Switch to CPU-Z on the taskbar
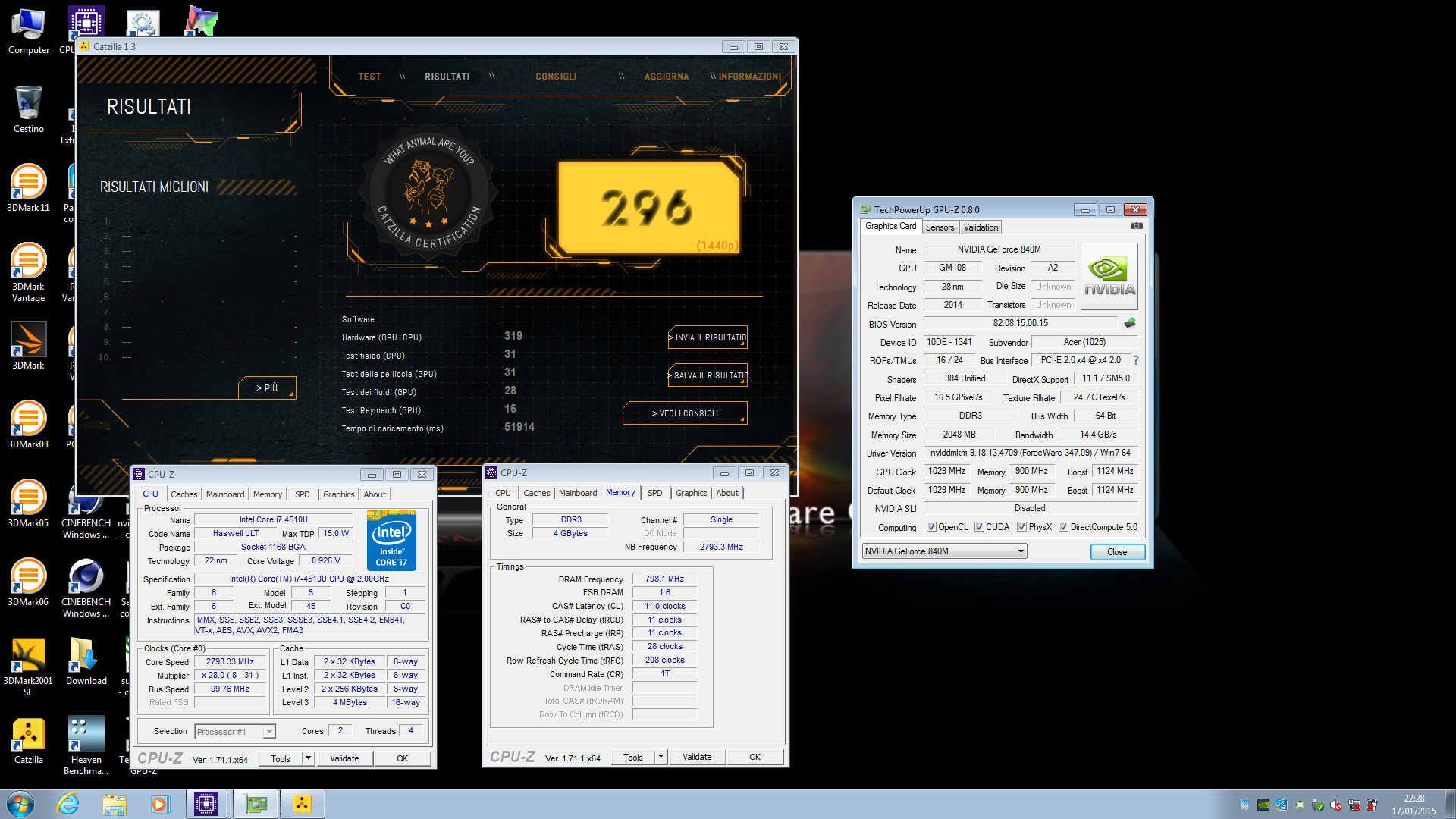The width and height of the screenshot is (1456, 819). point(206,804)
